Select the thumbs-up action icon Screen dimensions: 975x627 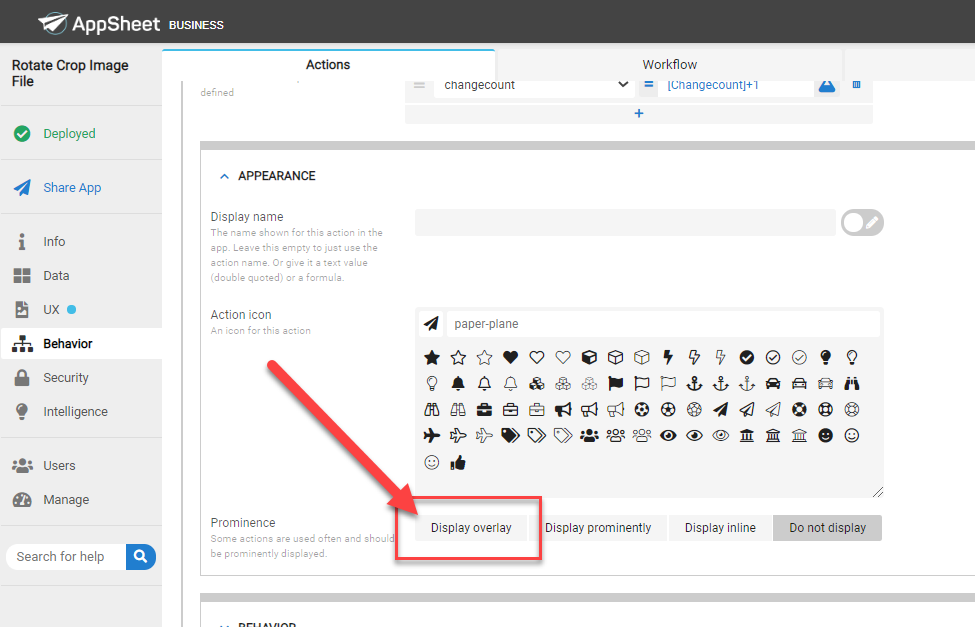click(458, 462)
